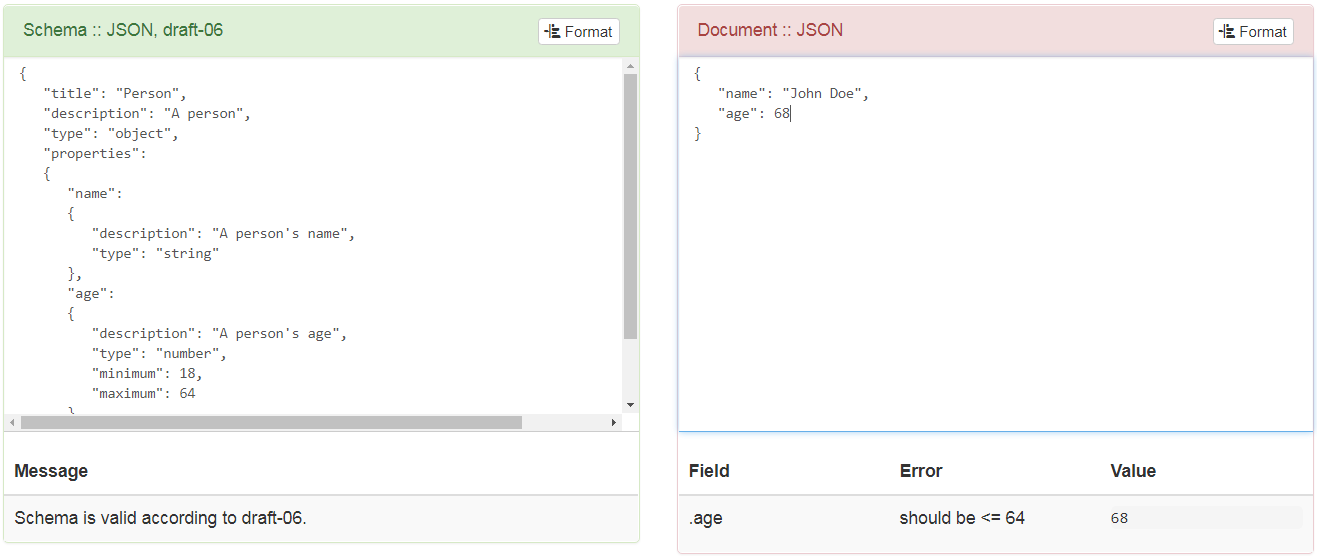Click the schema vertical scrollbar thumb
This screenshot has width=1317, height=556.
630,206
